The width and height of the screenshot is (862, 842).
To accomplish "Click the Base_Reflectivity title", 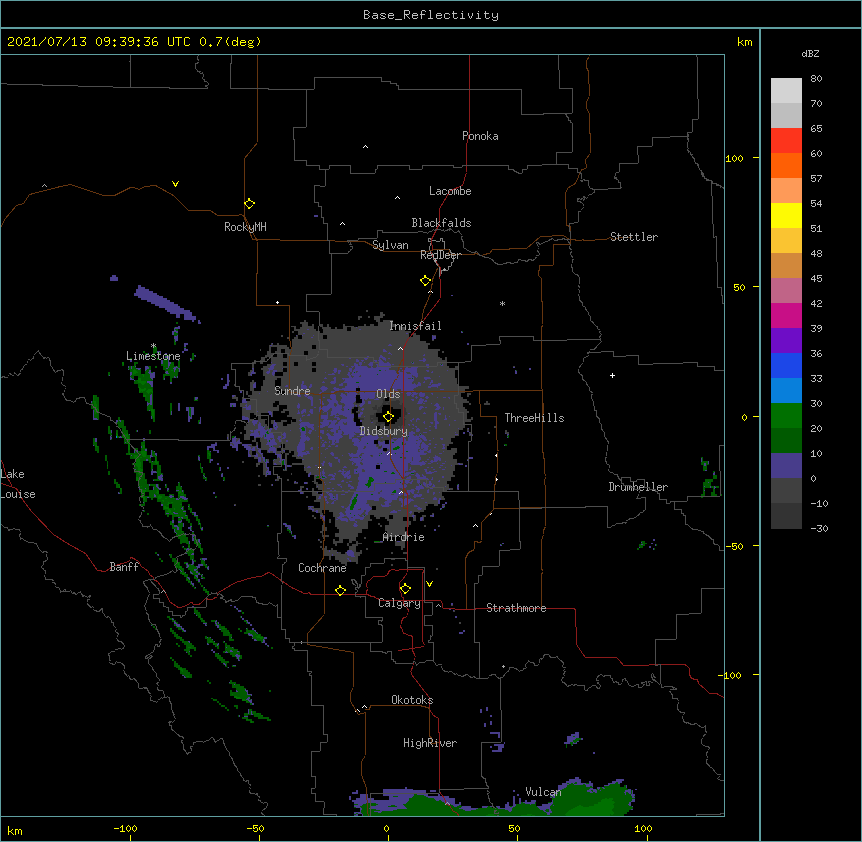I will [431, 15].
